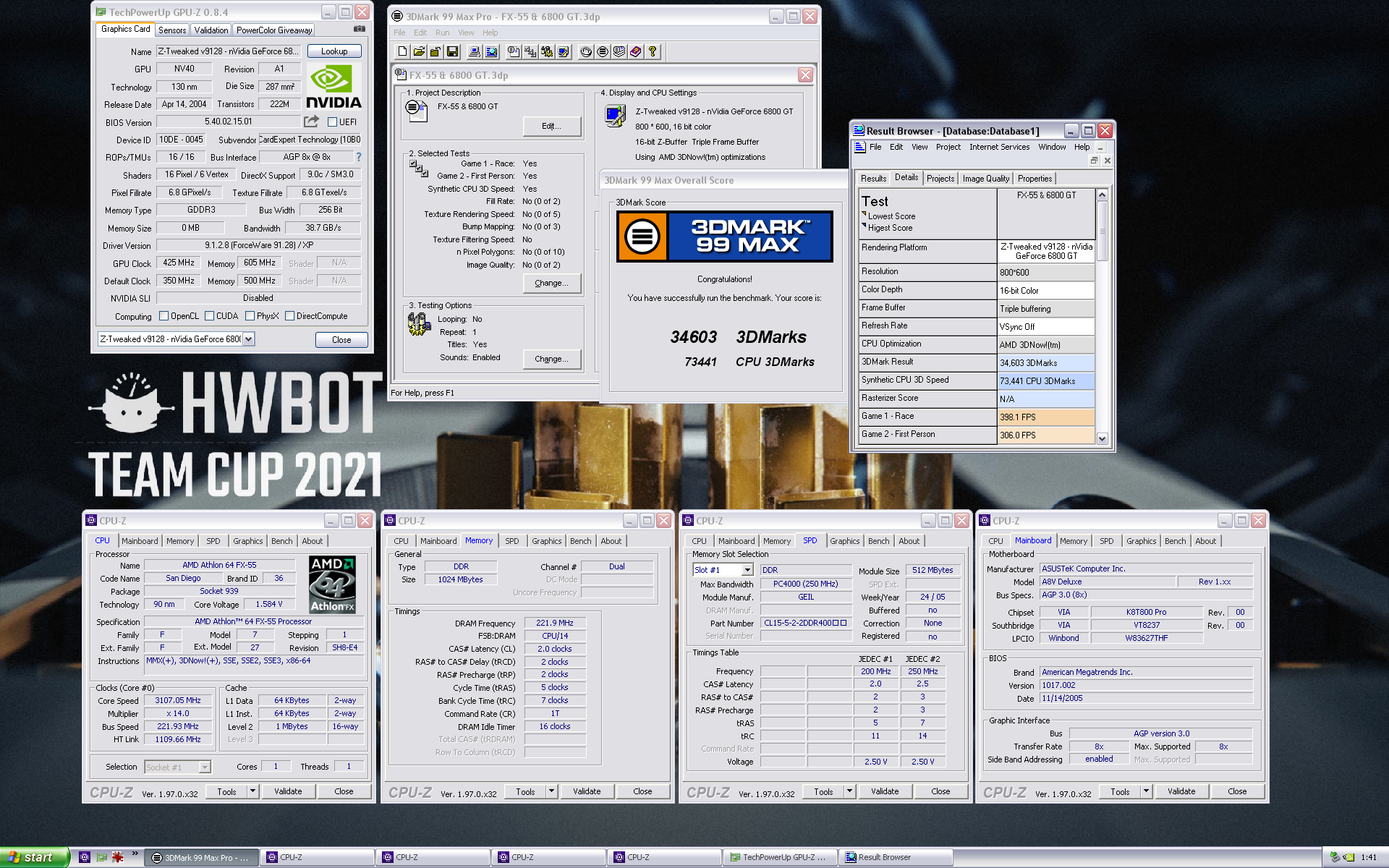The width and height of the screenshot is (1389, 868).
Task: Click Save floppy disk icon in 3DMark toolbar
Action: [452, 51]
